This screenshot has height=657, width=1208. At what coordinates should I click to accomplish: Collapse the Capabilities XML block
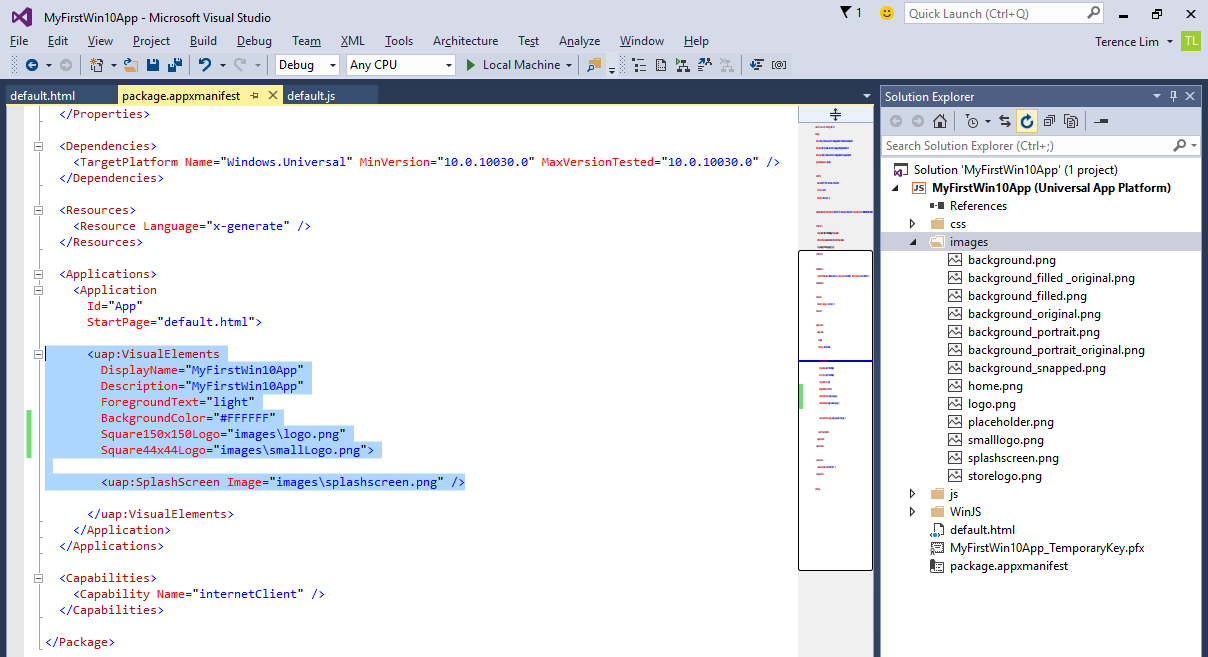click(x=38, y=578)
